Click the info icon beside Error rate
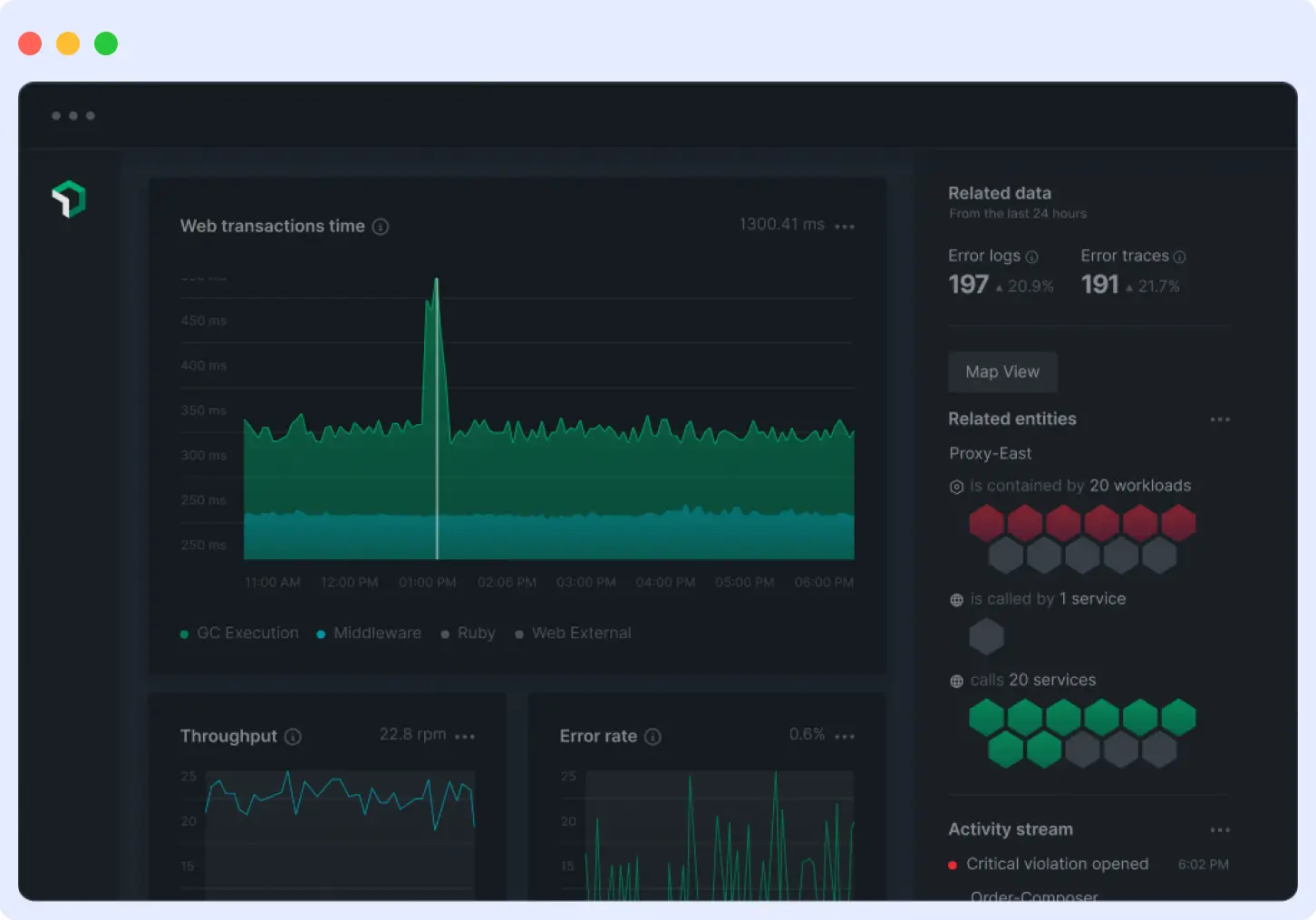 (653, 737)
